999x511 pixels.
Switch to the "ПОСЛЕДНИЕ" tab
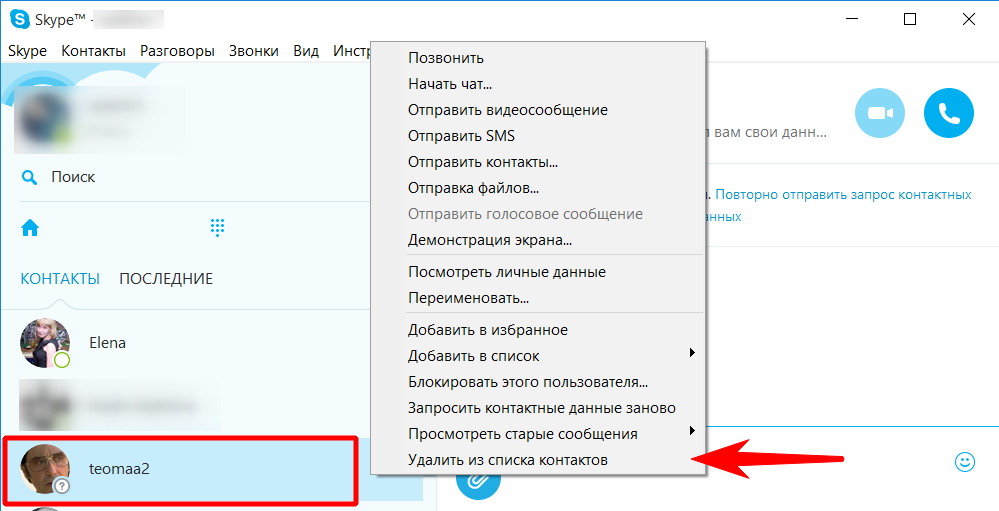[166, 279]
